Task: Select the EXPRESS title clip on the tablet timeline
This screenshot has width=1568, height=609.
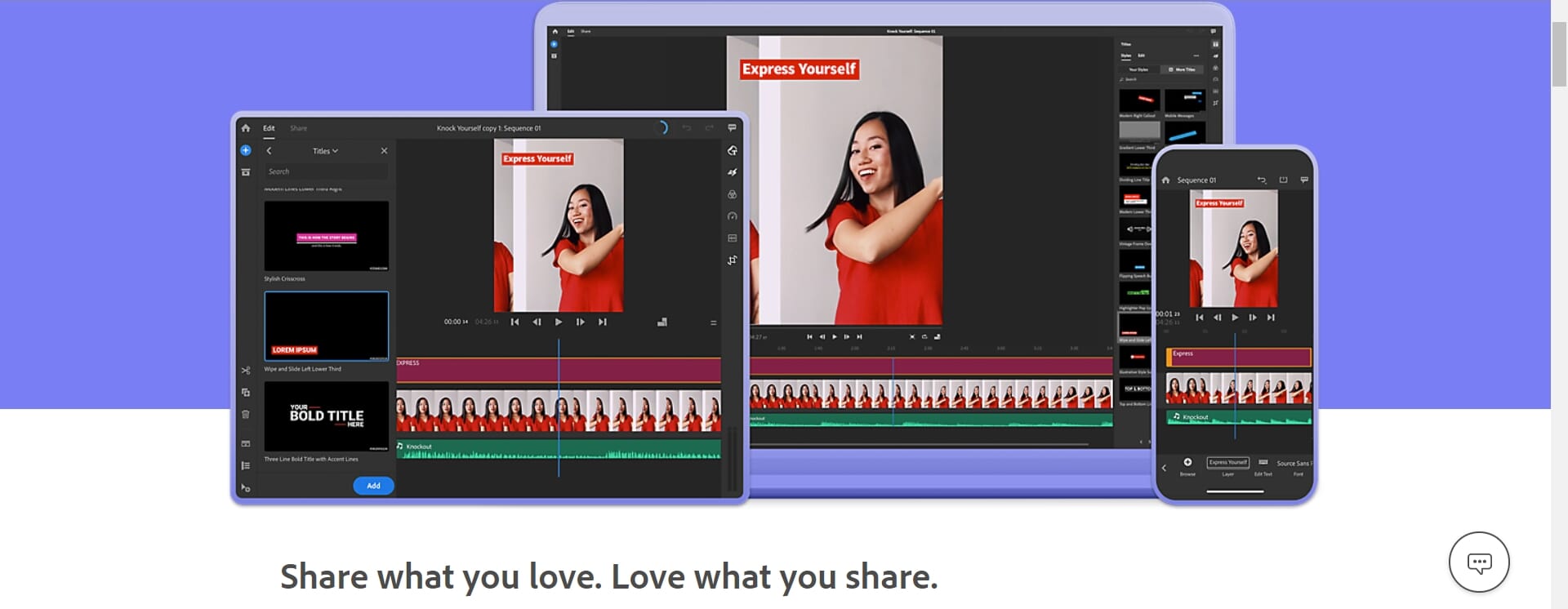Action: pyautogui.click(x=559, y=370)
